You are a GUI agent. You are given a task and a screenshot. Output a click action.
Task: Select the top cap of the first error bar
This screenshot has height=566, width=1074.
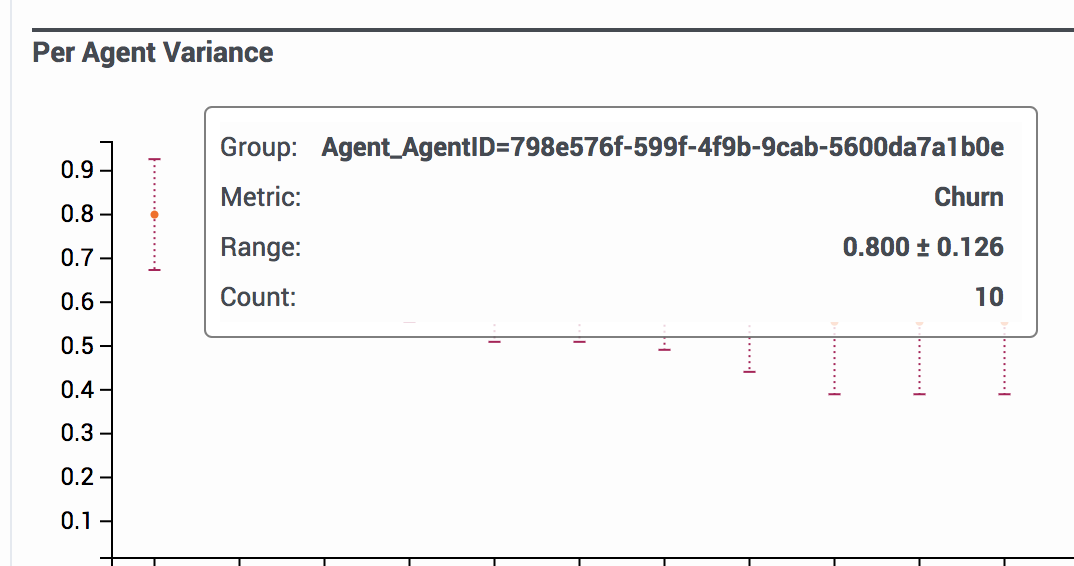154,159
